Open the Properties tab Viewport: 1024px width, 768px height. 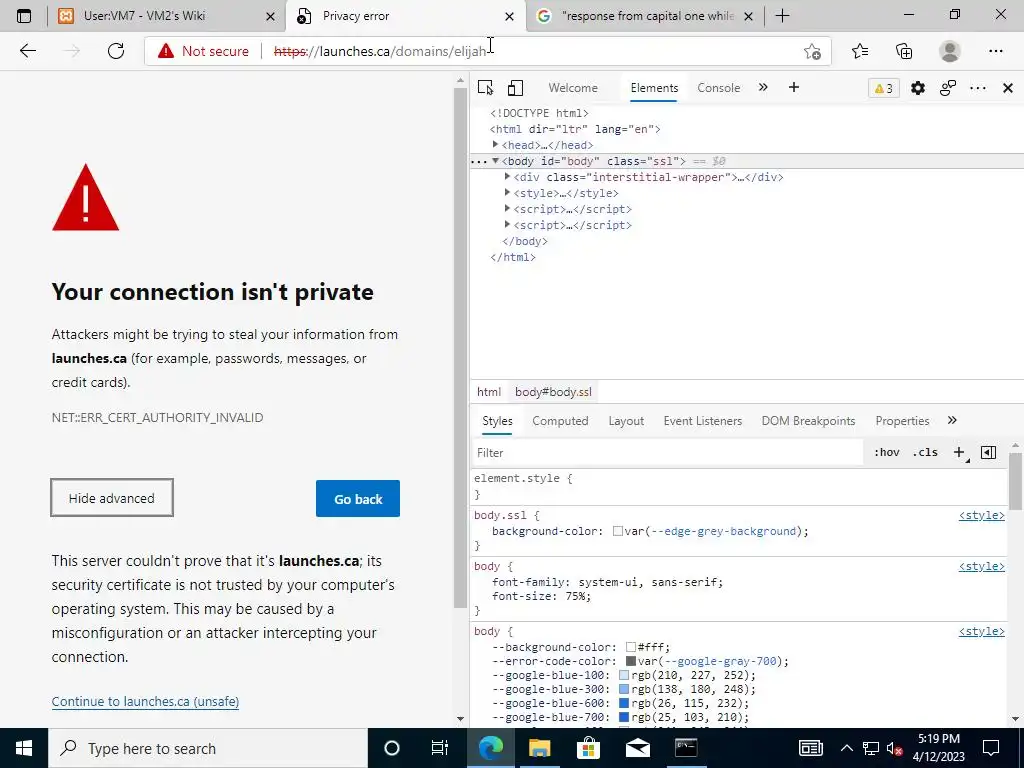(x=902, y=421)
